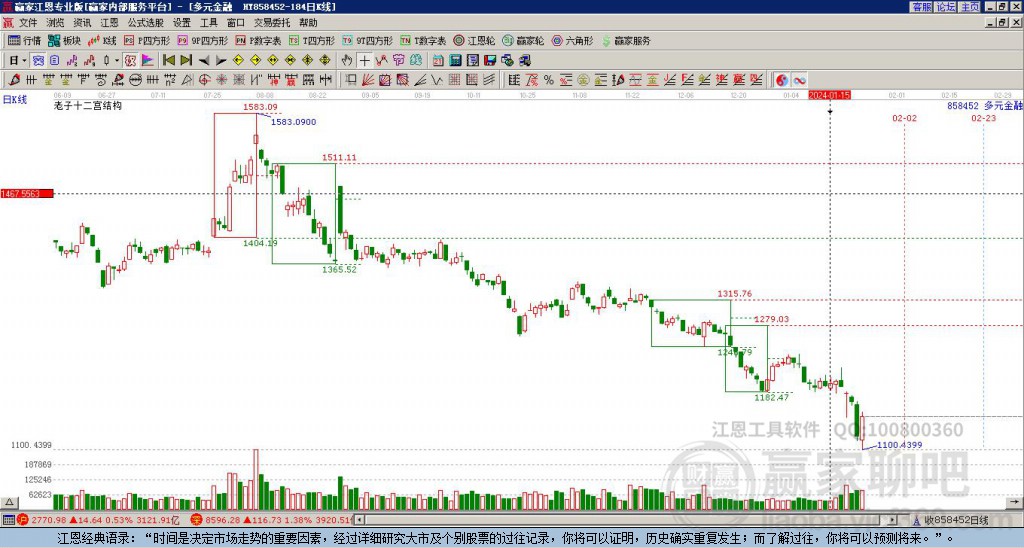Expand the candle style dropdown arrow
Image resolution: width=1024 pixels, height=548 pixels.
pyautogui.click(x=117, y=61)
